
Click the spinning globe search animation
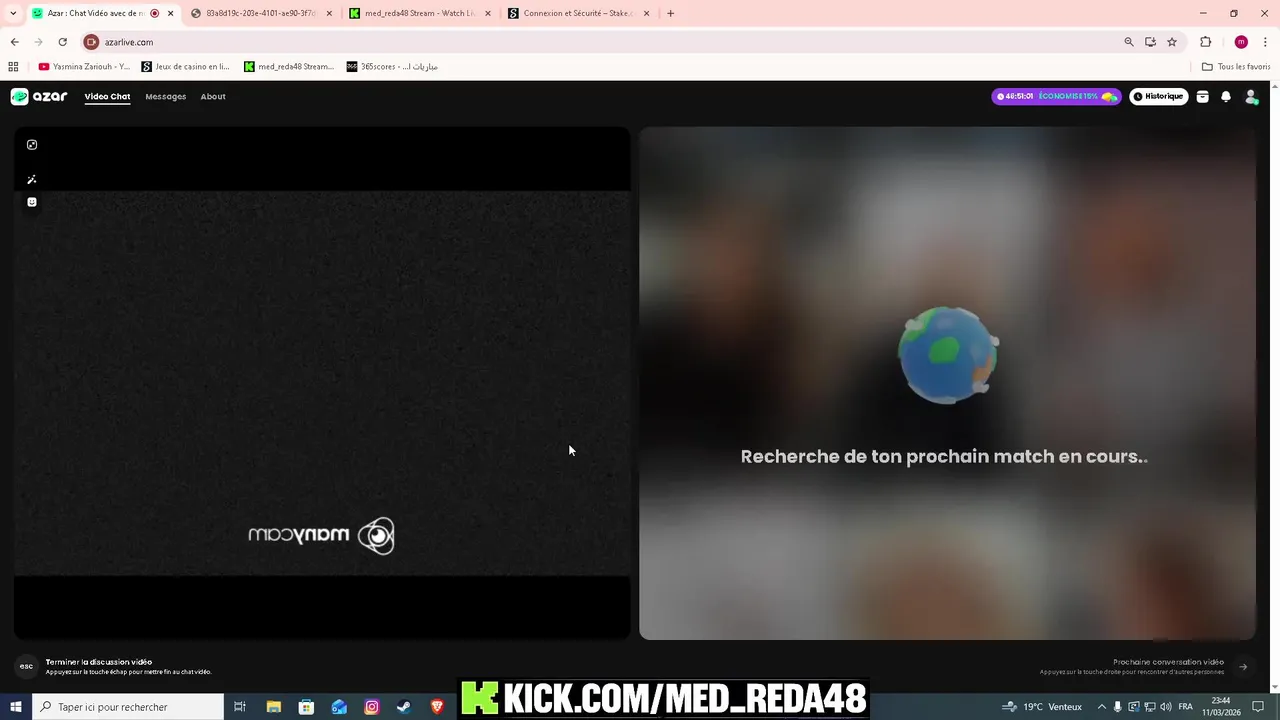point(947,355)
